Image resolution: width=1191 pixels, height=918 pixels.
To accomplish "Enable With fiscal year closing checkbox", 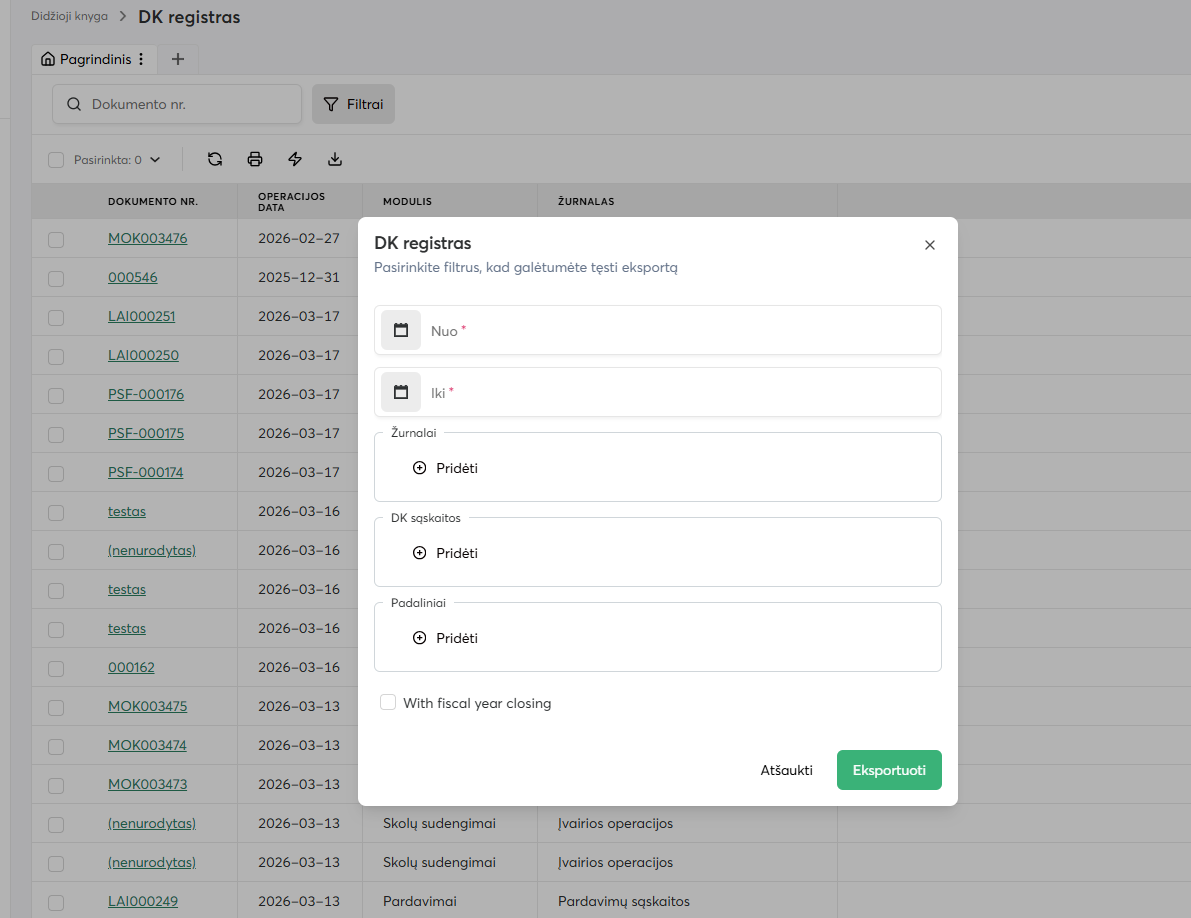I will point(388,703).
